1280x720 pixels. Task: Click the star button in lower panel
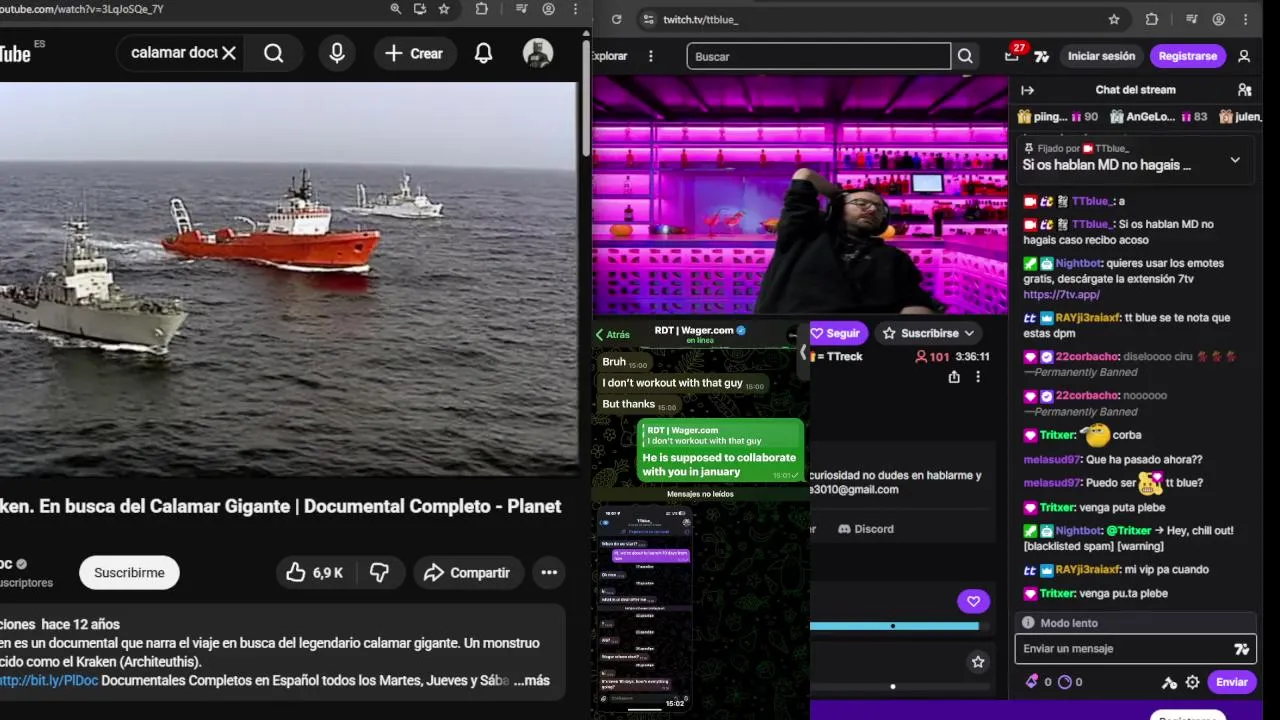point(978,662)
